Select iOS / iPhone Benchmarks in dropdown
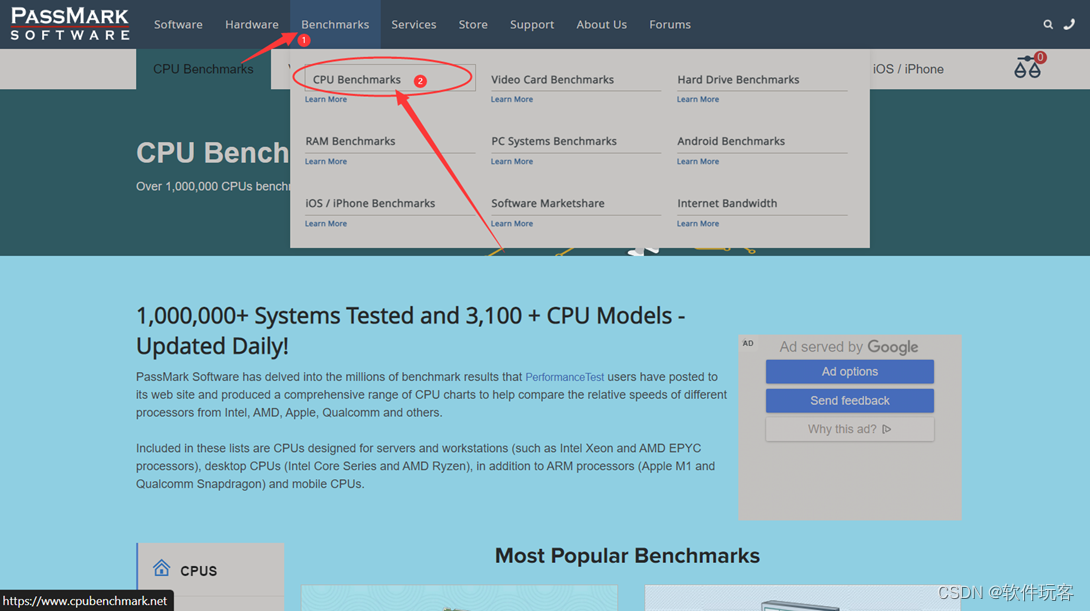 click(x=370, y=203)
